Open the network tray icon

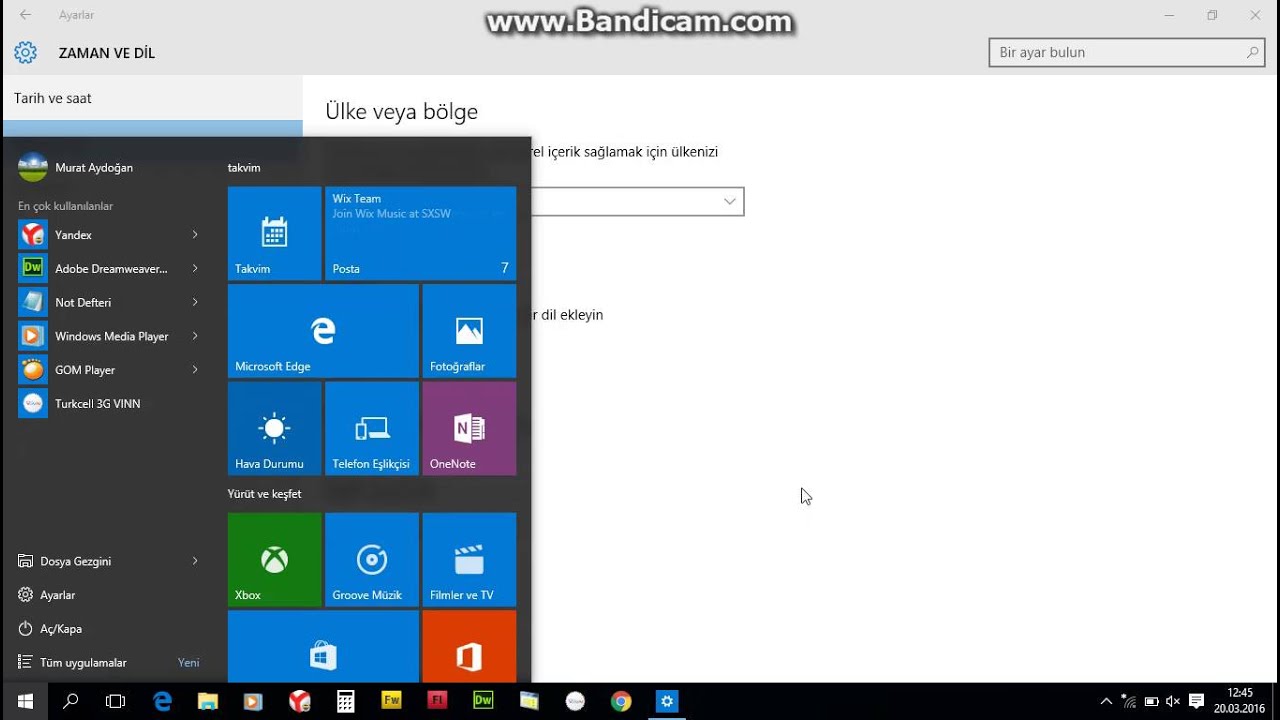tap(1129, 701)
